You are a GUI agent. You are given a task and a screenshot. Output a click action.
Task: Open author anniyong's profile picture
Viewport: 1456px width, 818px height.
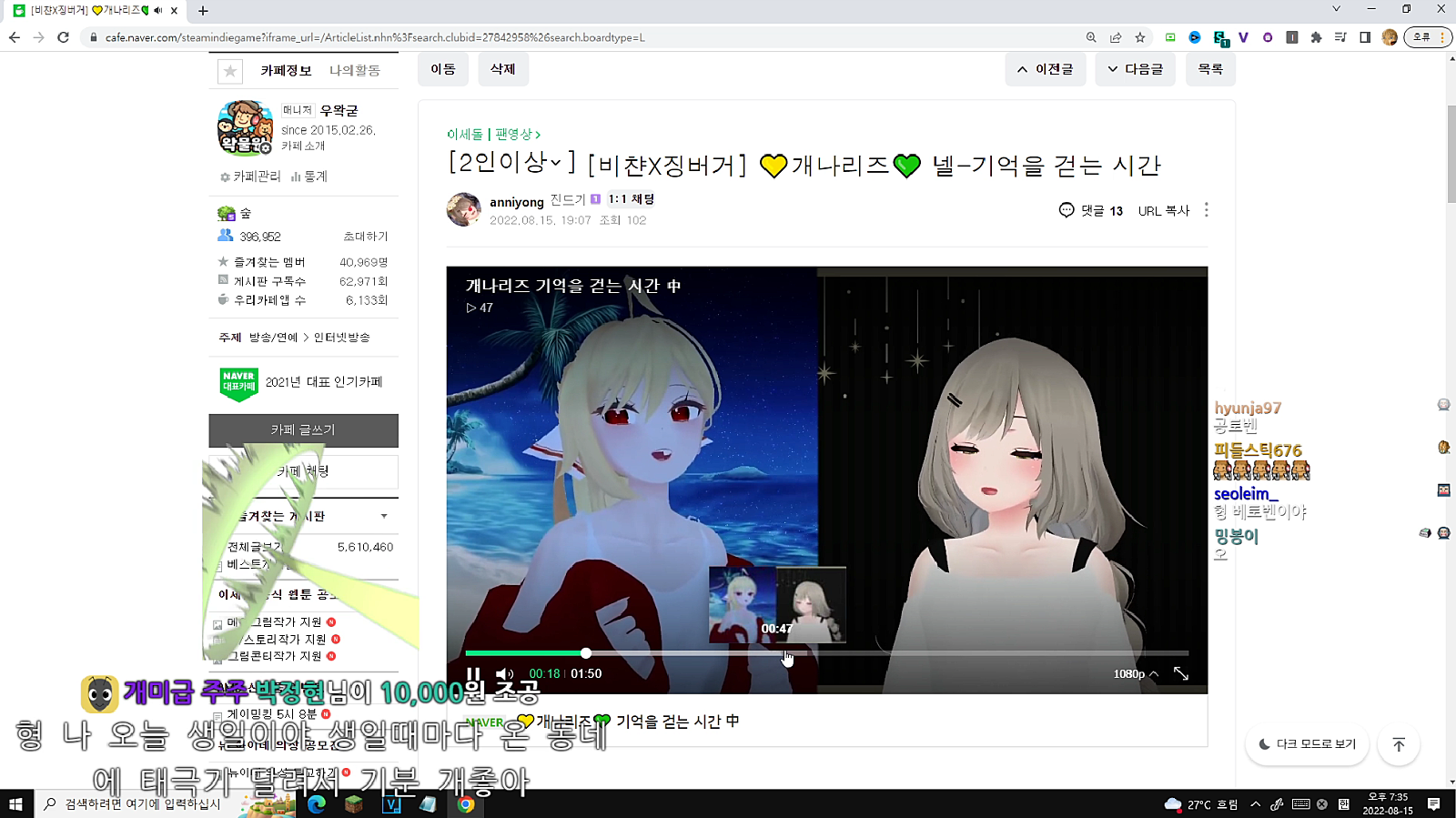(x=464, y=209)
